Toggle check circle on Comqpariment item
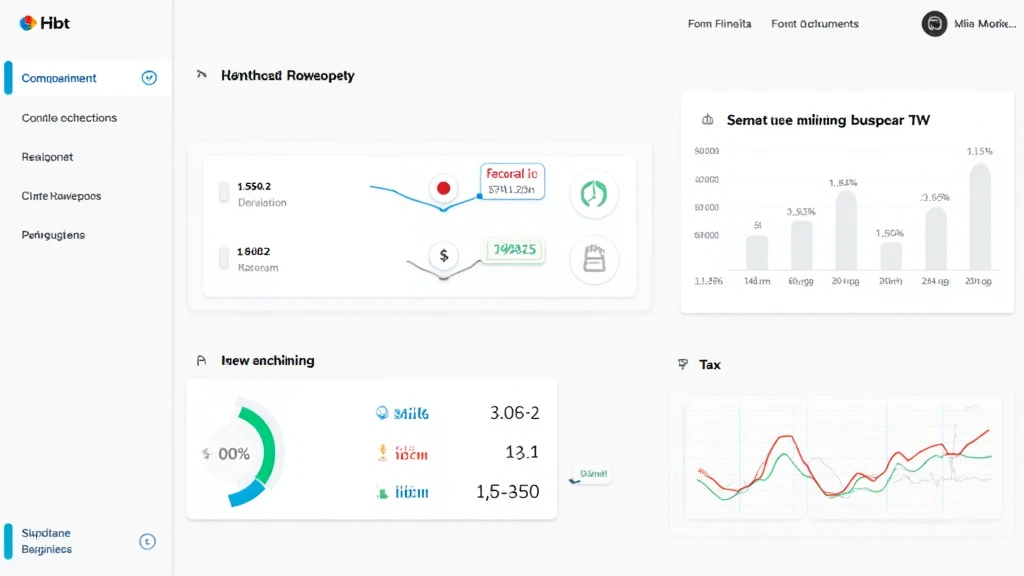Screen dimensions: 1024x576 [x=149, y=78]
